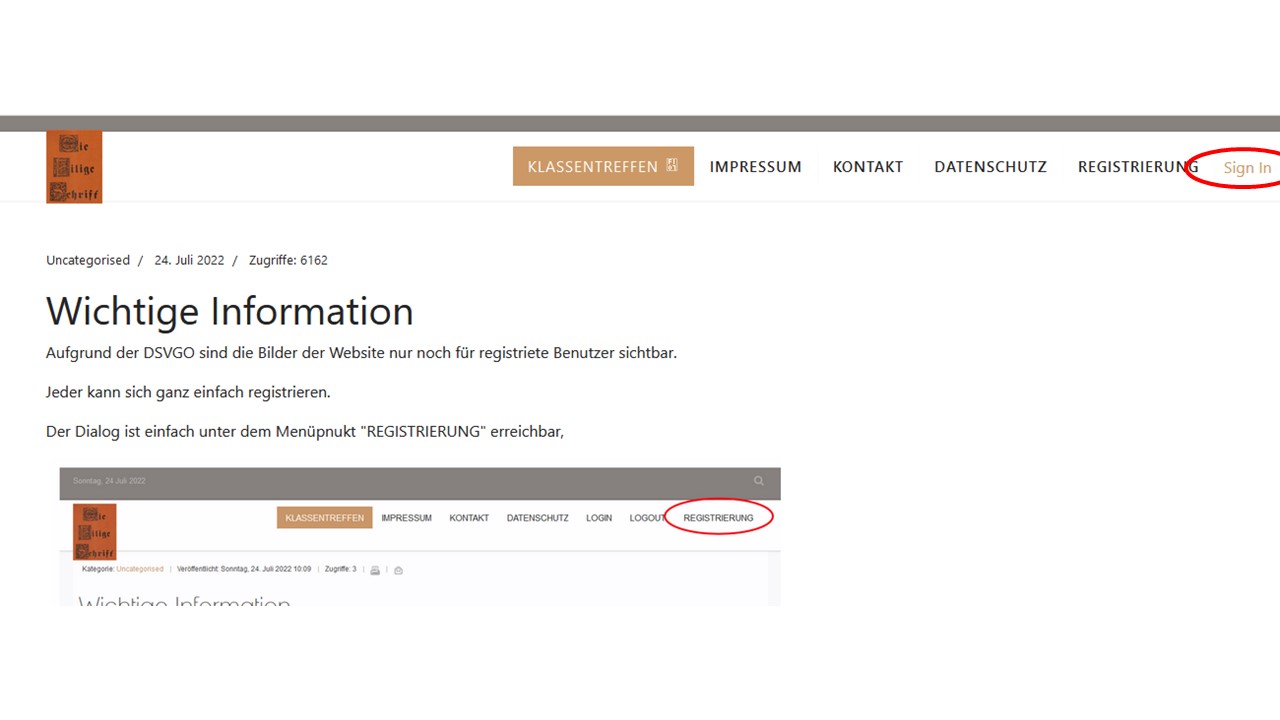Click the search magnifier icon in embedded screenshot
This screenshot has height=720, width=1280.
pos(759,481)
